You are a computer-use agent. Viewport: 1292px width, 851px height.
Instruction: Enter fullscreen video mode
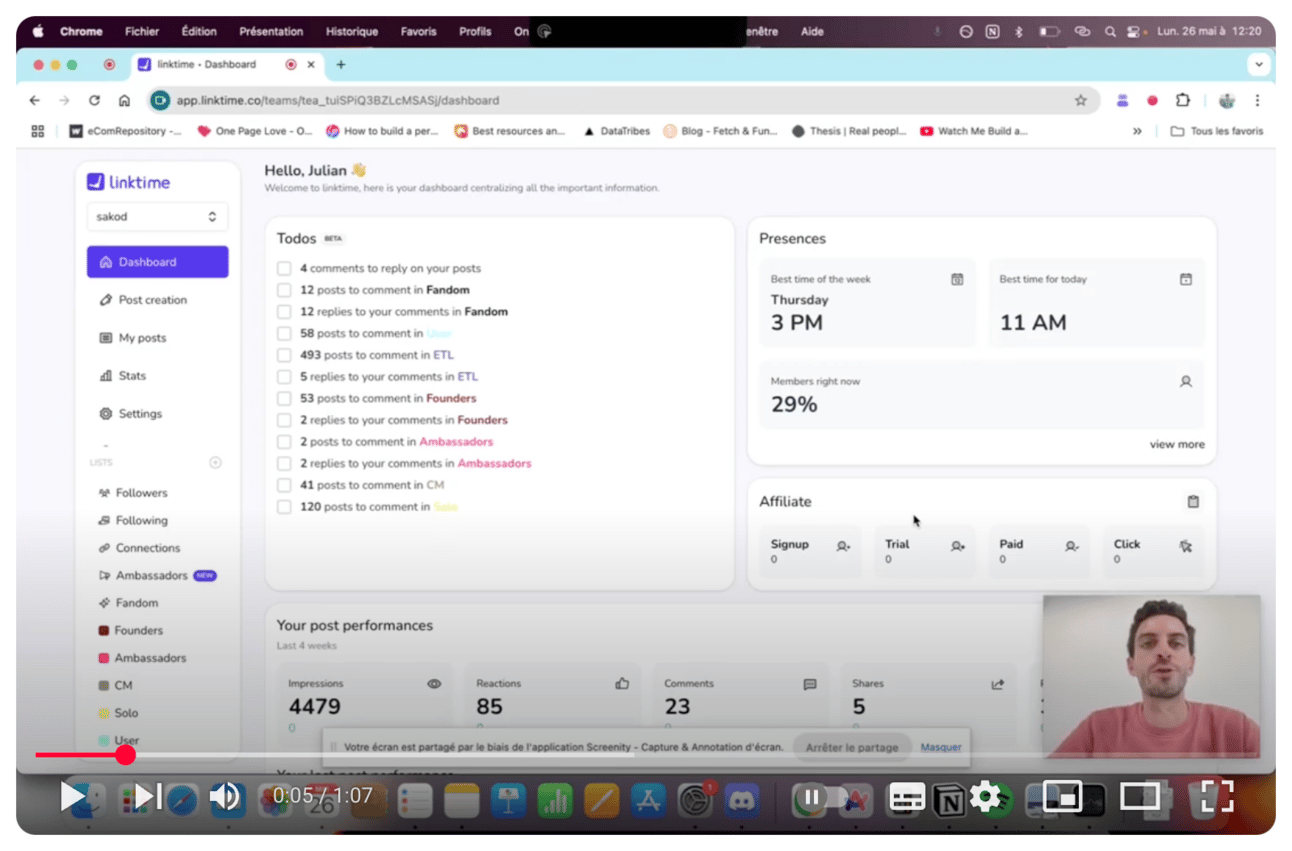[x=1216, y=797]
